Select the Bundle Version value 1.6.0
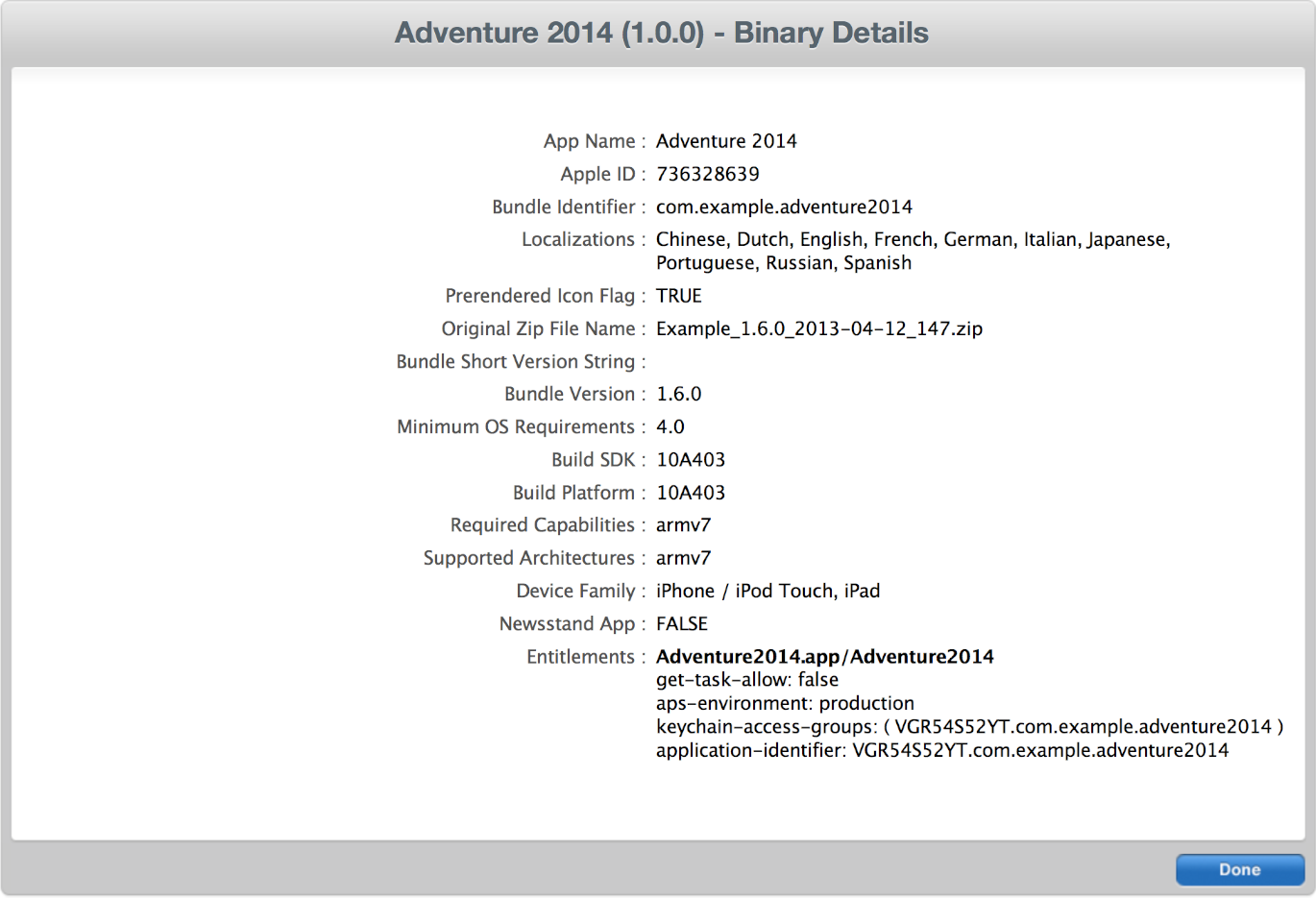This screenshot has width=1316, height=898. [x=678, y=394]
